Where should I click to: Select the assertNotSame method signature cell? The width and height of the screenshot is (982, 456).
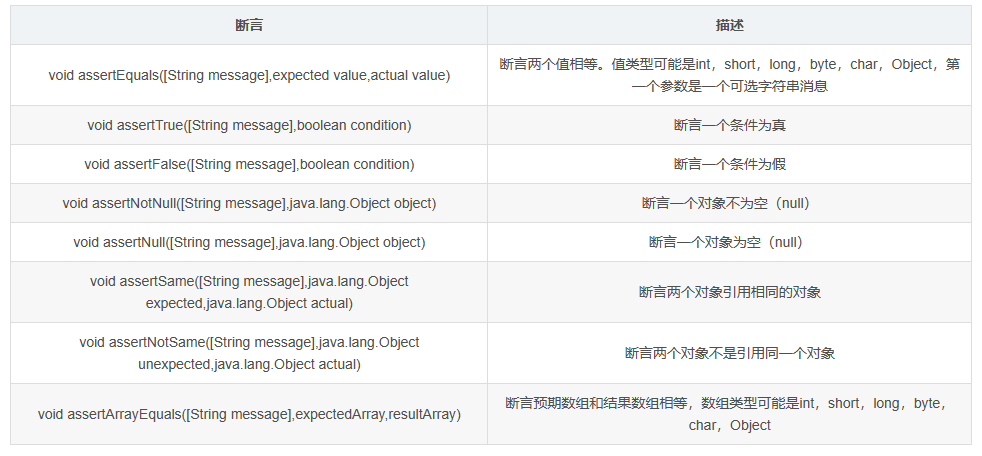pyautogui.click(x=249, y=353)
